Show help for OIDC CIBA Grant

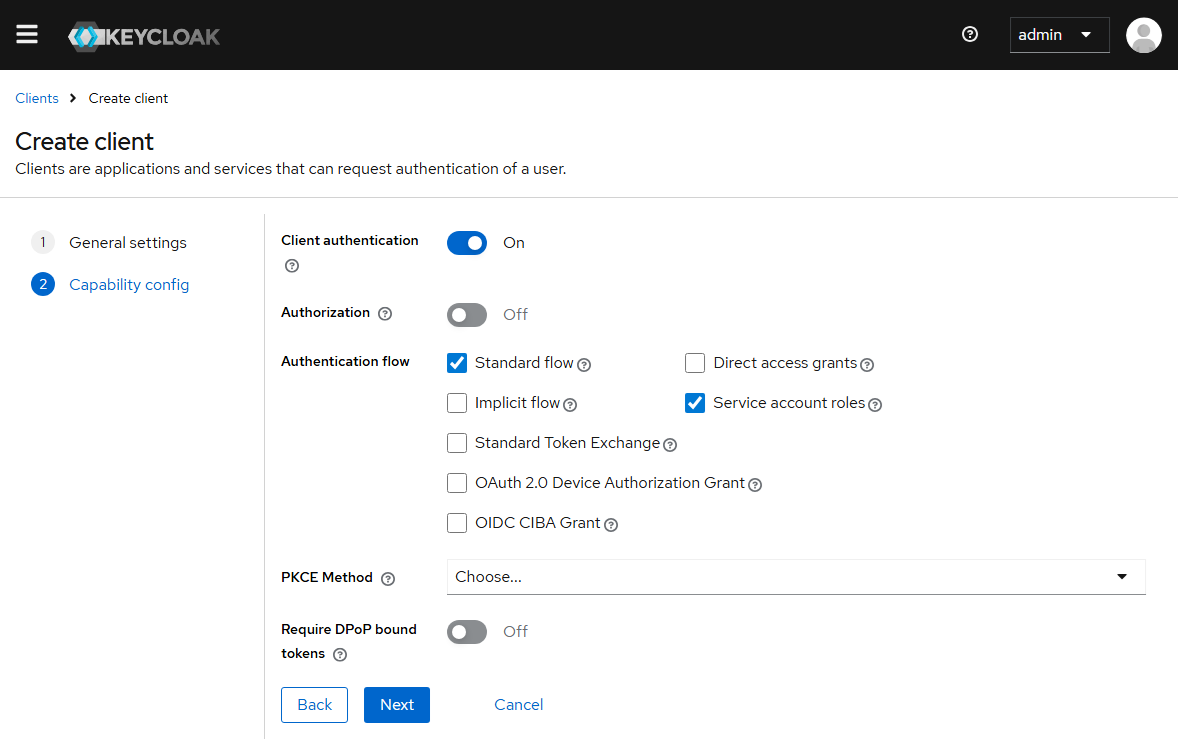pyautogui.click(x=611, y=525)
